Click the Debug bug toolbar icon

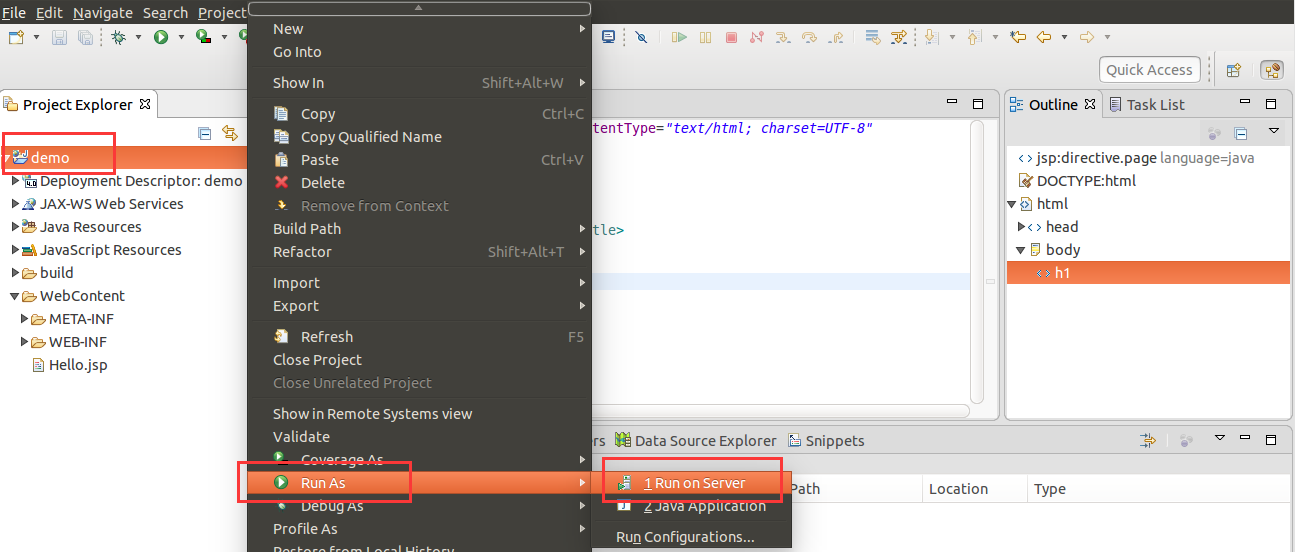point(118,37)
